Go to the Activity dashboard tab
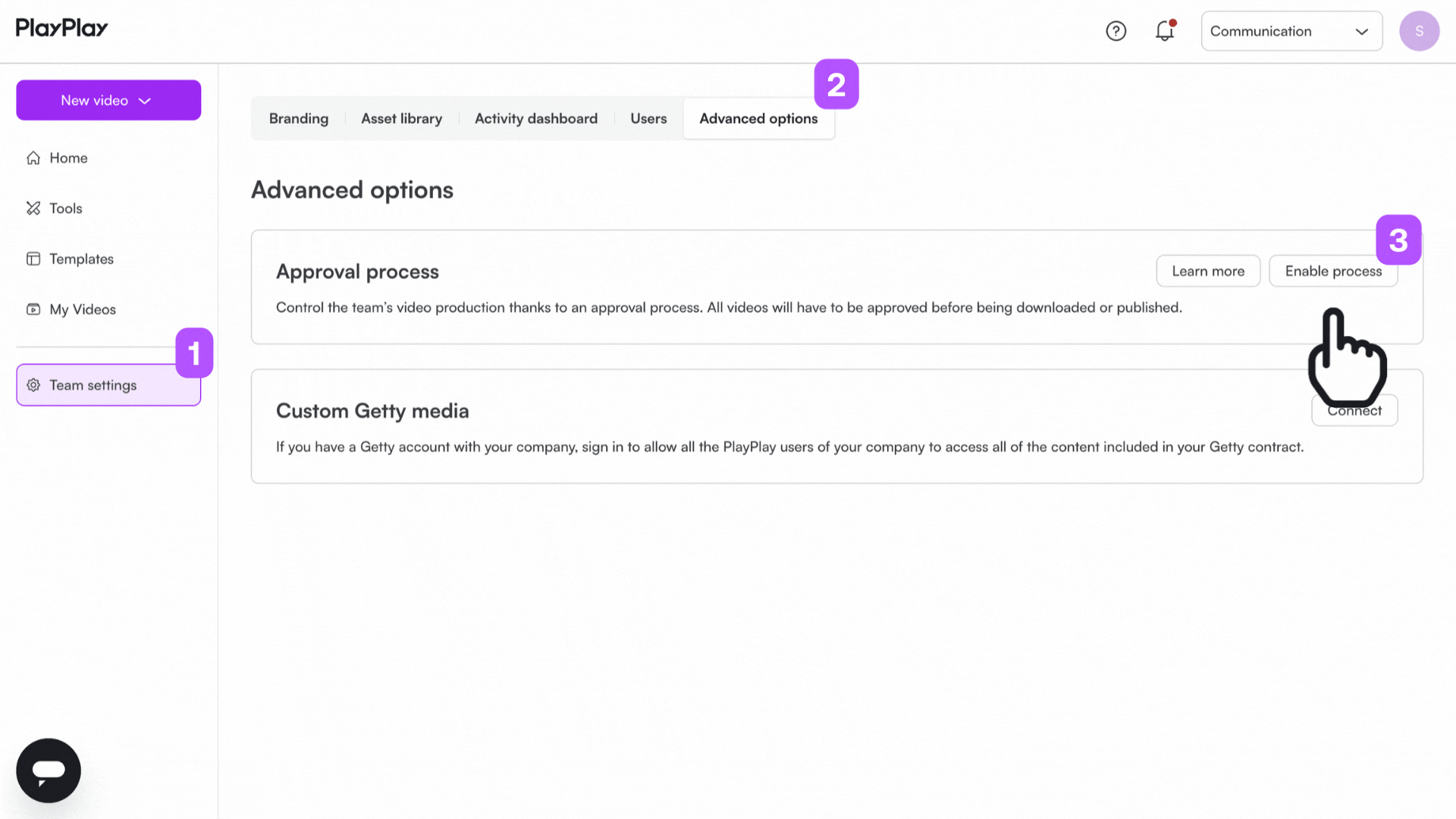The height and width of the screenshot is (819, 1456). click(x=535, y=119)
